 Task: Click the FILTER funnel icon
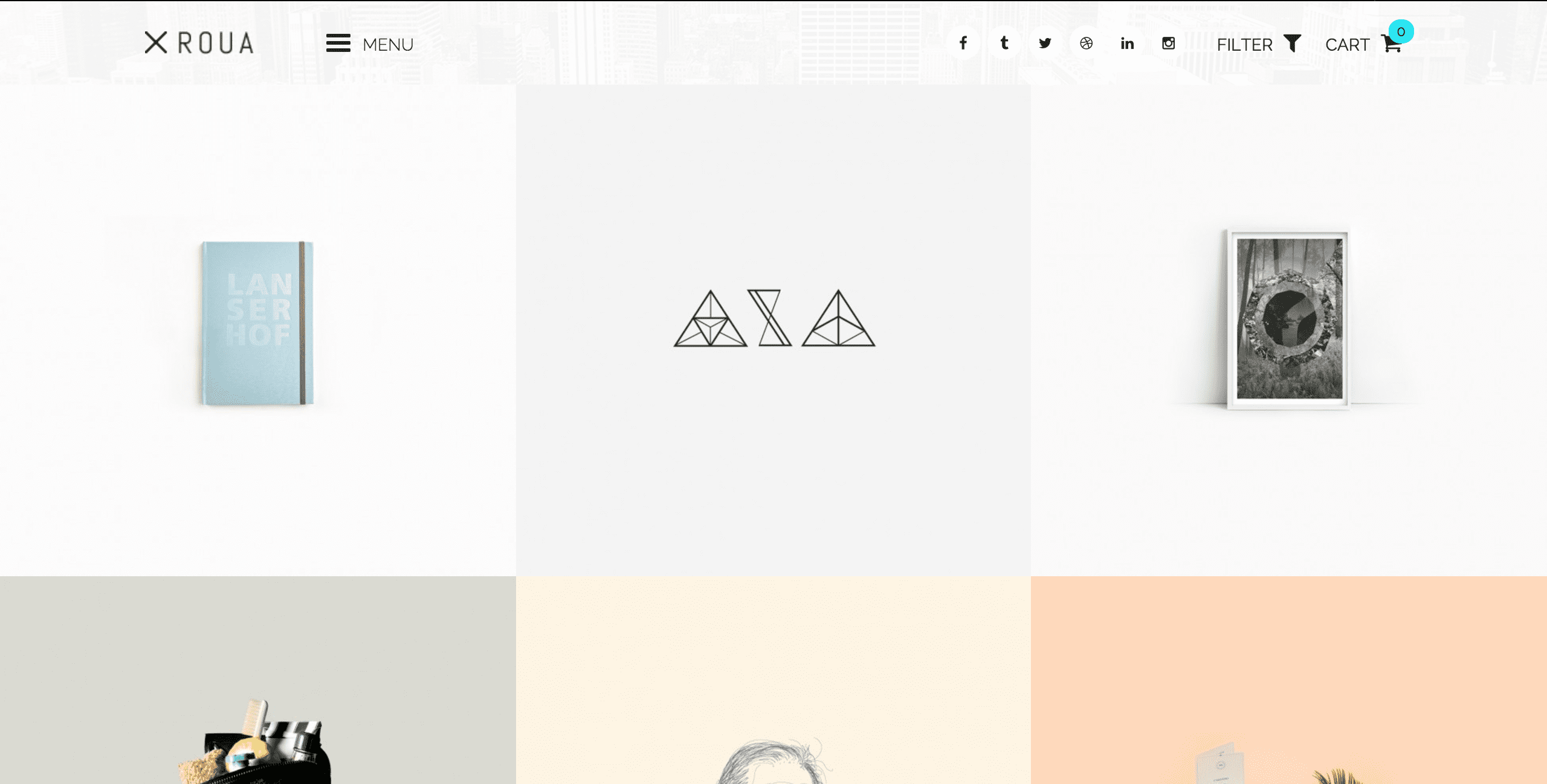(1293, 44)
